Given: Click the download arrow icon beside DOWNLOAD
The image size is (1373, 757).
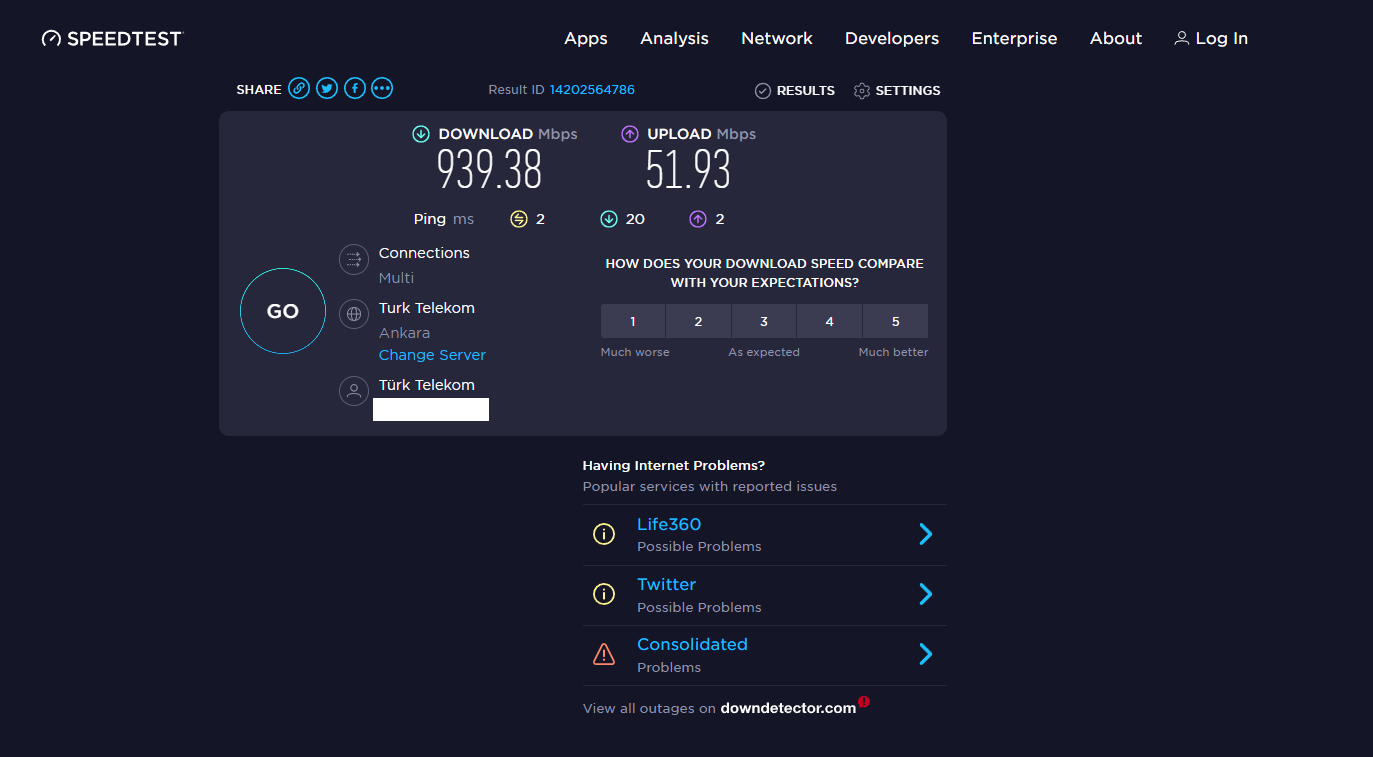Looking at the screenshot, I should point(421,134).
